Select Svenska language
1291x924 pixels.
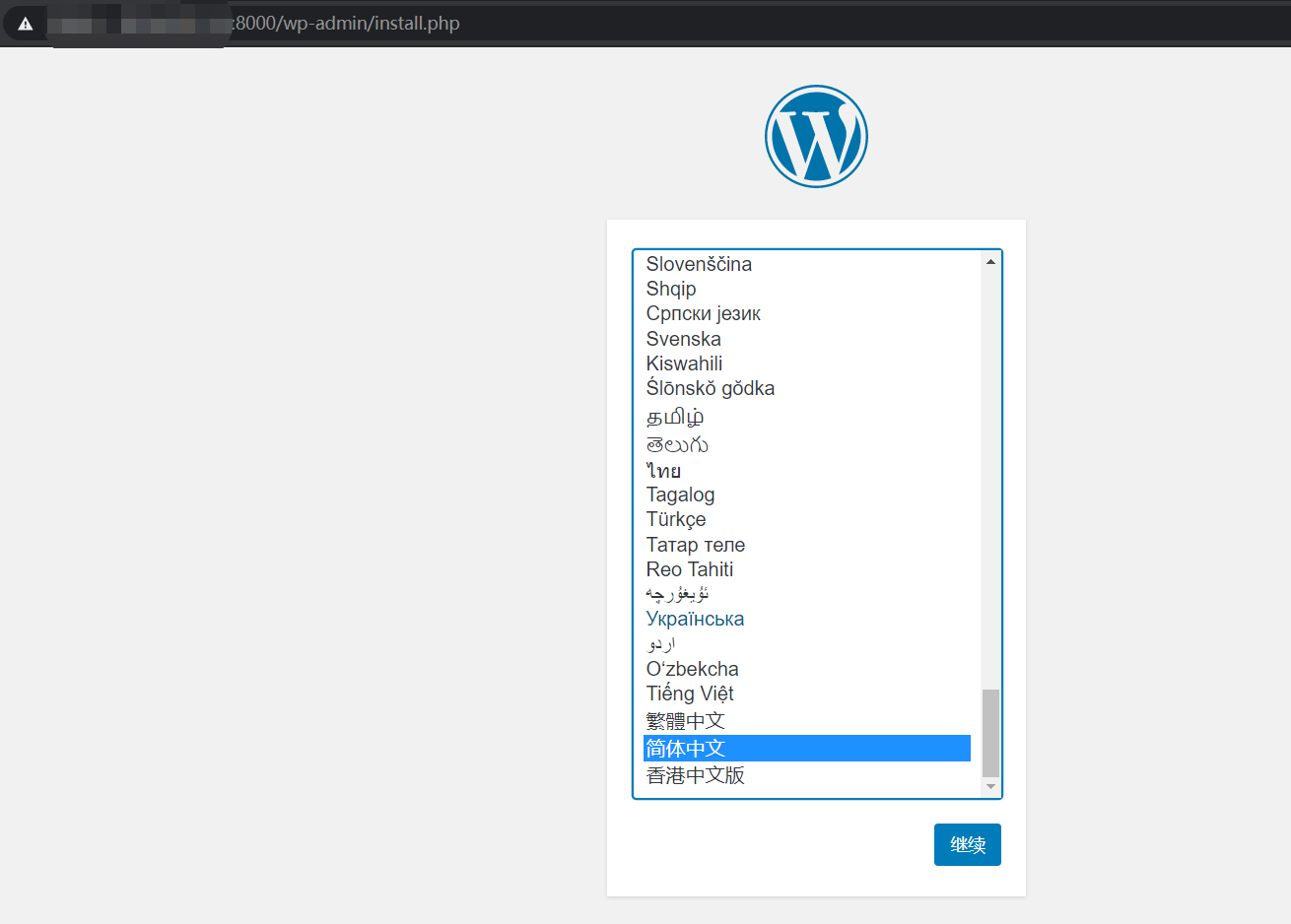click(x=807, y=339)
